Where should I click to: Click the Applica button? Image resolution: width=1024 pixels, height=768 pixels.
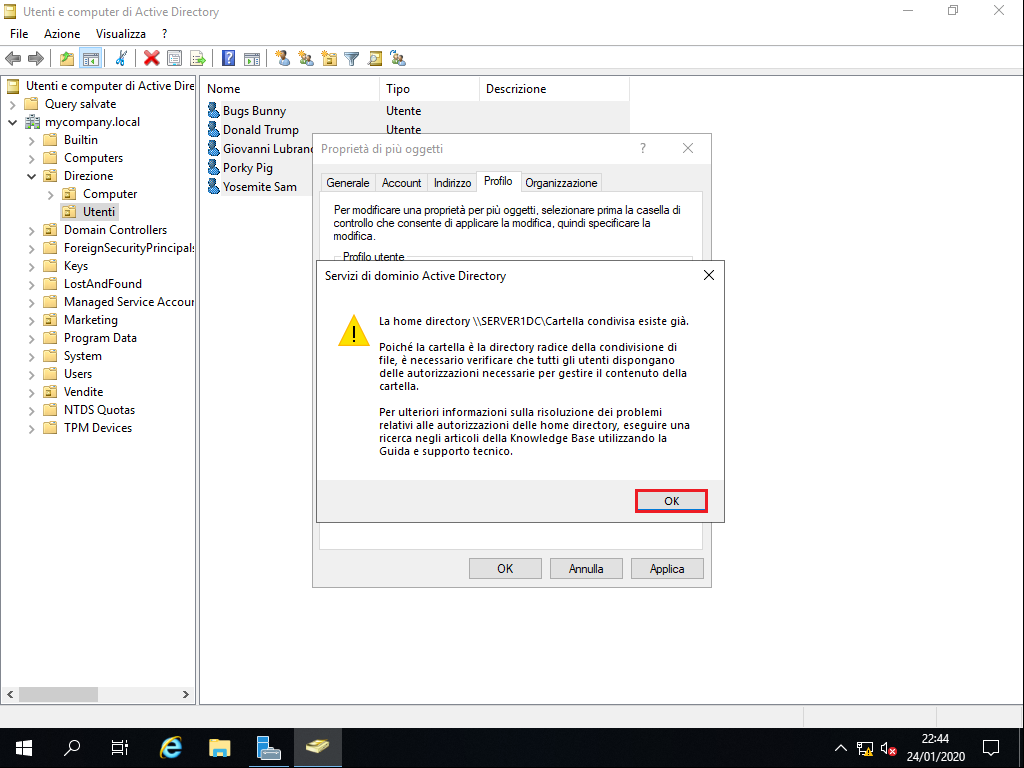click(x=667, y=569)
